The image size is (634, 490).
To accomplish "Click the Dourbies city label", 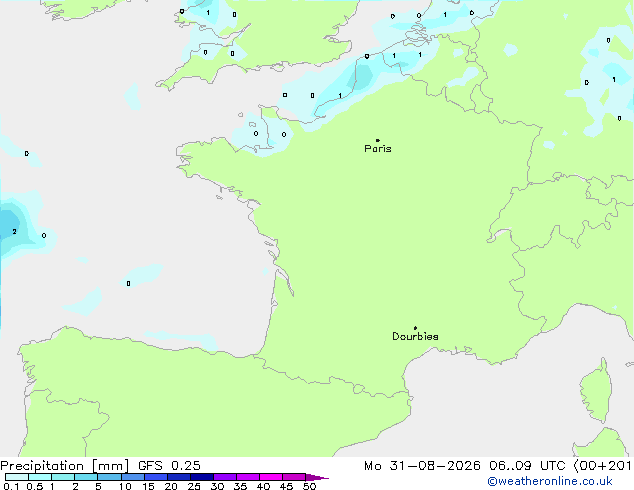I will 415,336.
